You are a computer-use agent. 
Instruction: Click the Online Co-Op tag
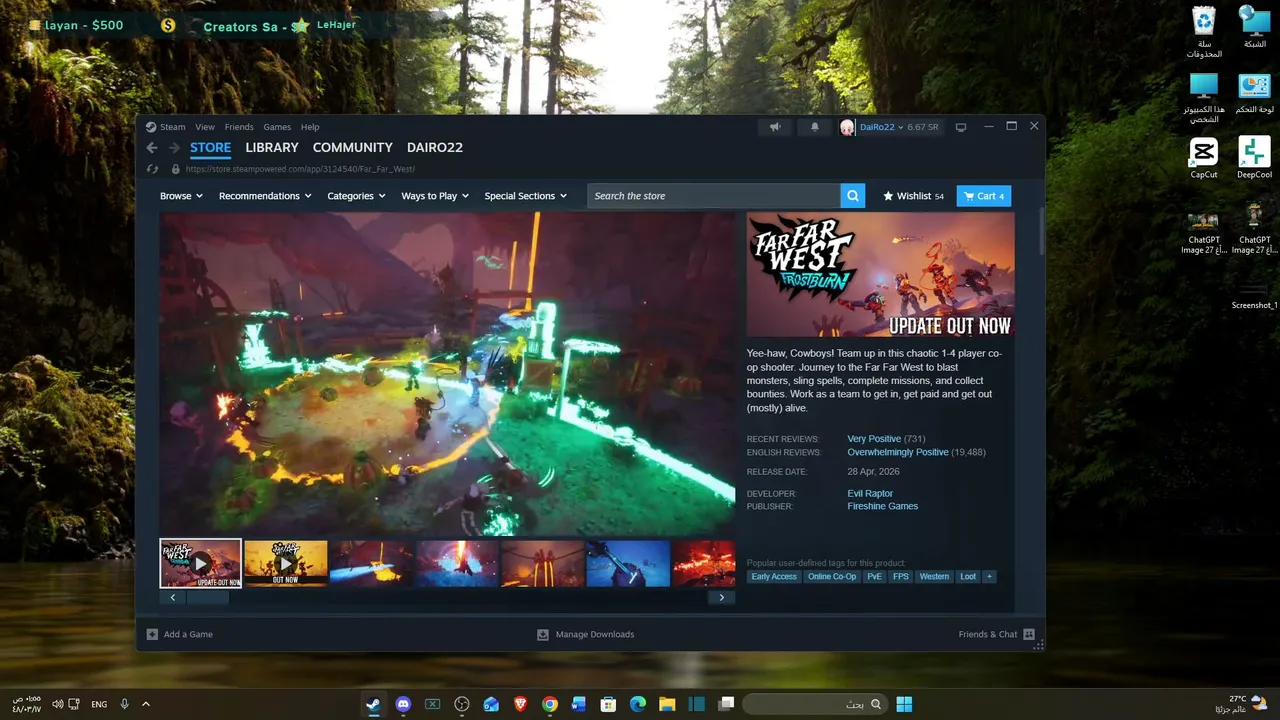coord(832,576)
